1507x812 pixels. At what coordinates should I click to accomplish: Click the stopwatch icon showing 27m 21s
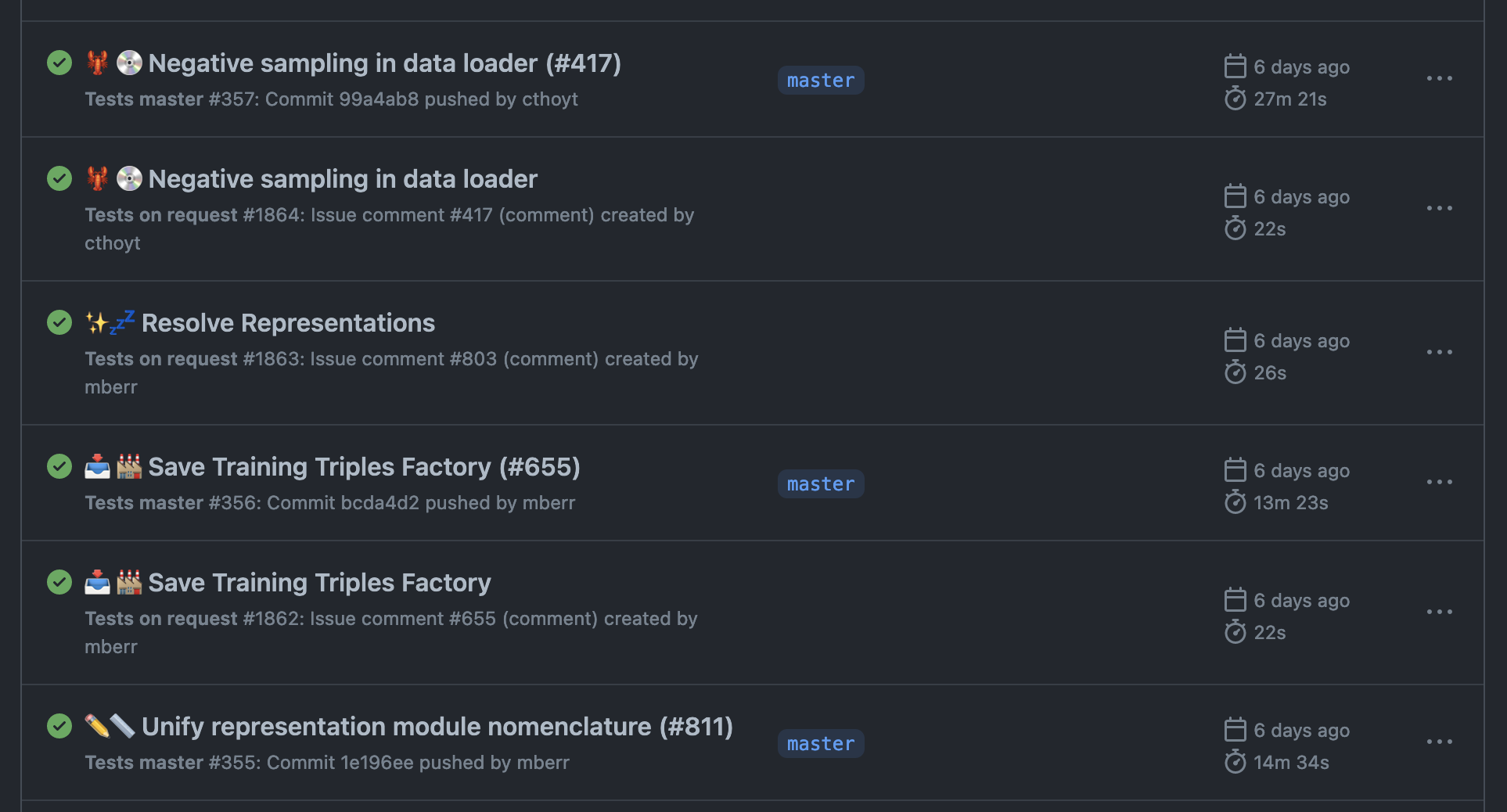(x=1235, y=99)
